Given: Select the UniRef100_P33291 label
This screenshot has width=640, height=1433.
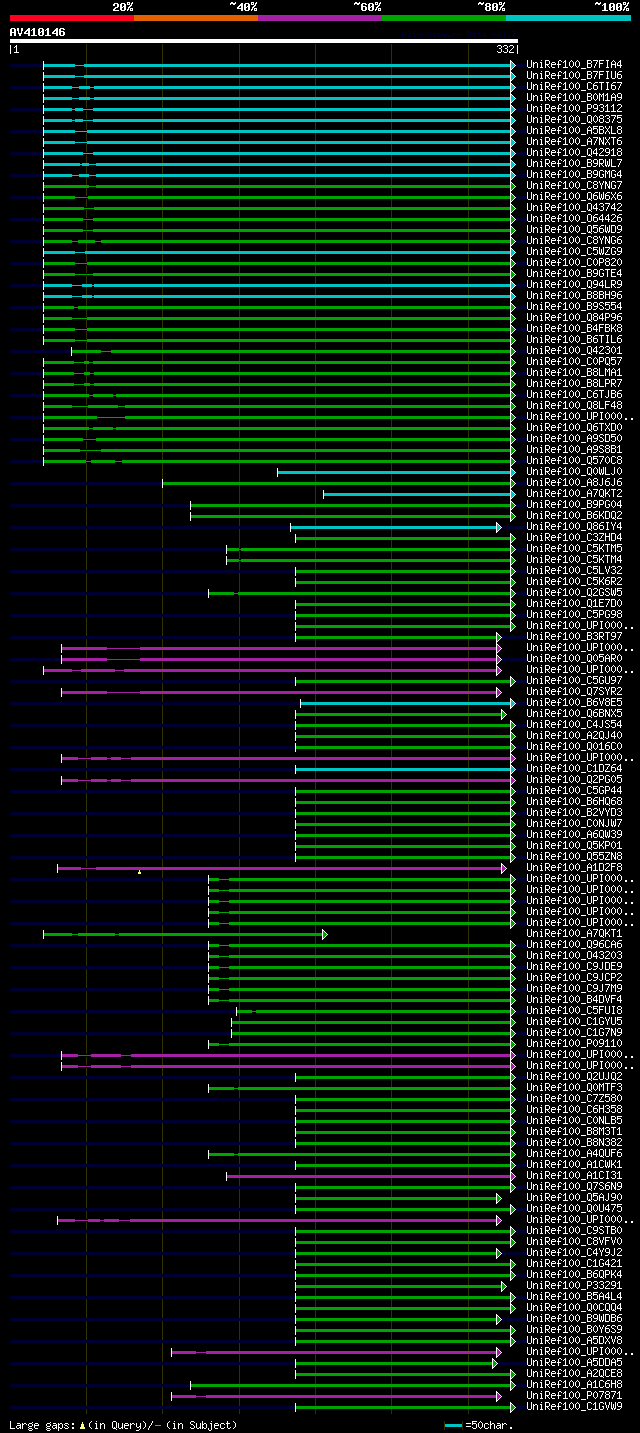Looking at the screenshot, I should click(x=574, y=1285).
